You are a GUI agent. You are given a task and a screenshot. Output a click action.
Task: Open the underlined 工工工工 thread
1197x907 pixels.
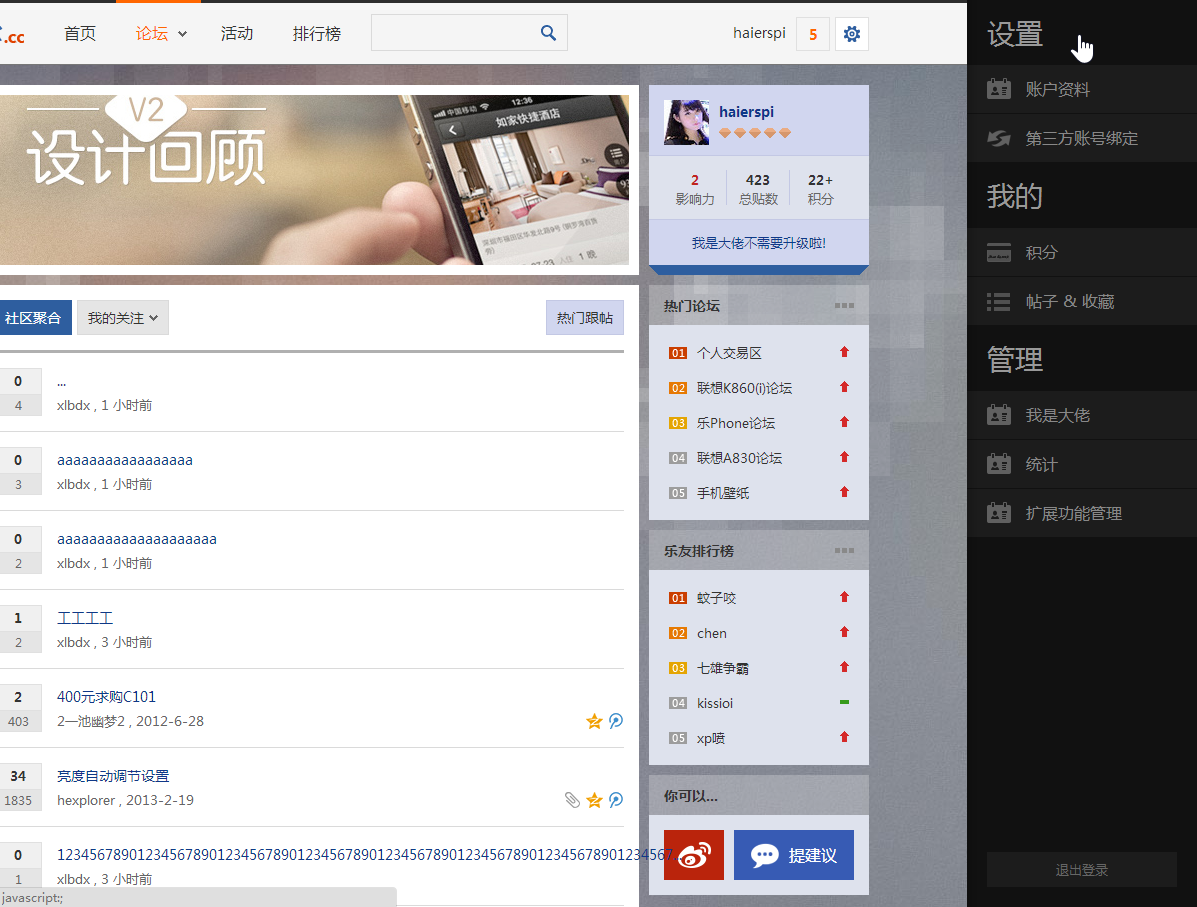pyautogui.click(x=85, y=618)
